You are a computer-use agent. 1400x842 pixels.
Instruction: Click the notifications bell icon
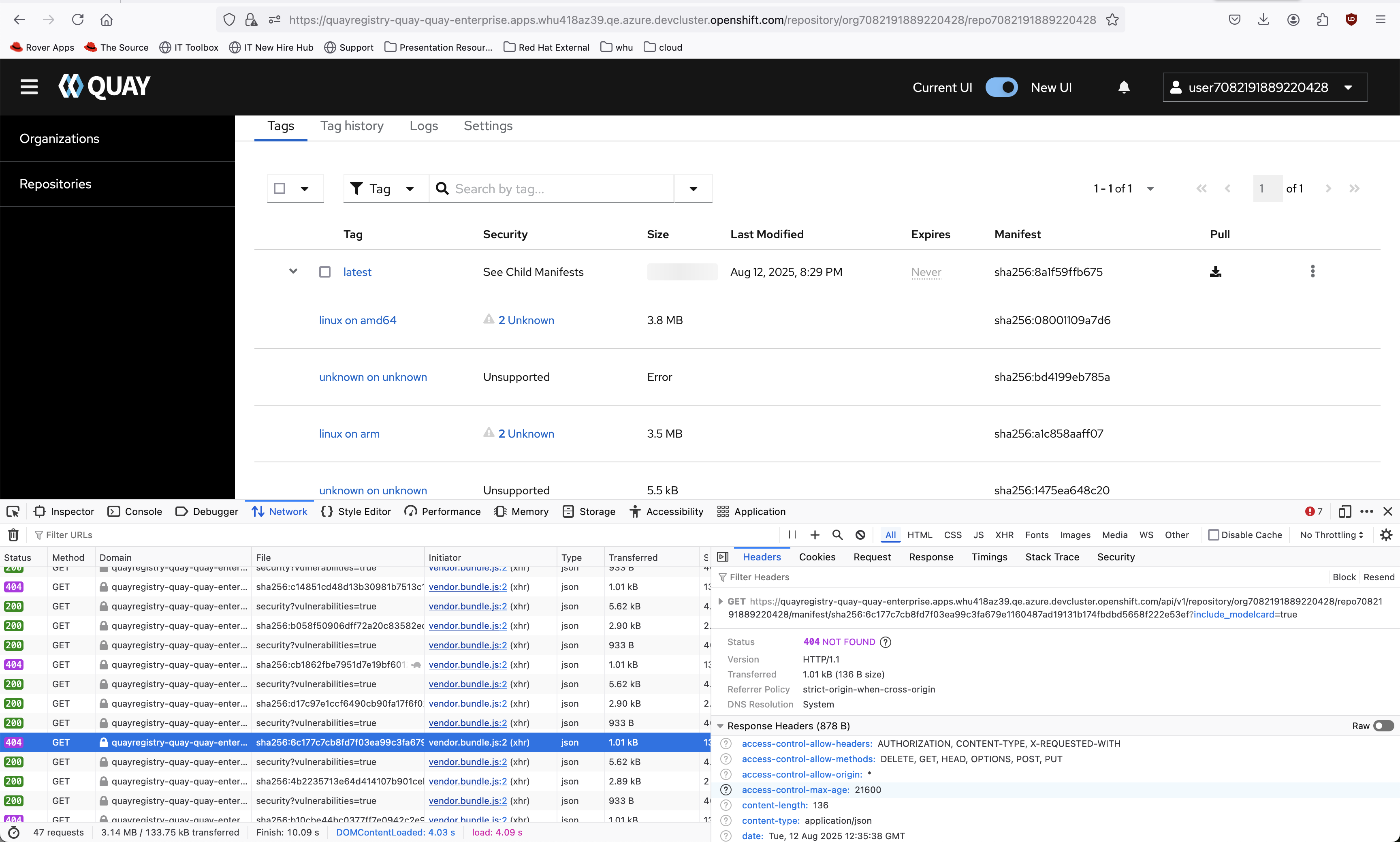(1124, 88)
